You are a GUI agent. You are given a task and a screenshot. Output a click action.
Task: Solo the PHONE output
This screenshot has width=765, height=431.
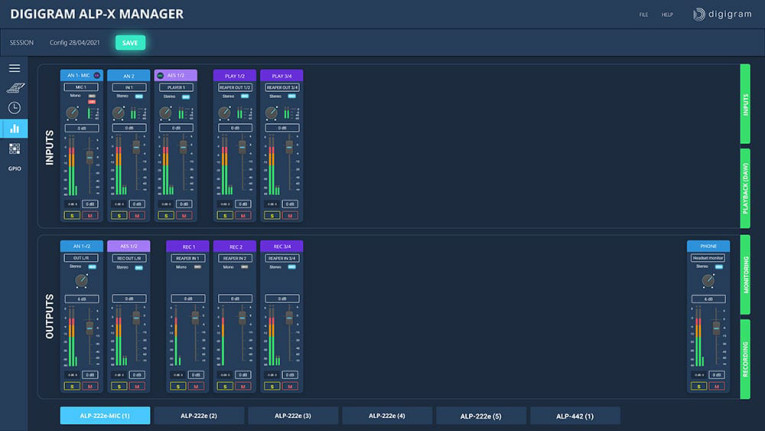click(699, 386)
